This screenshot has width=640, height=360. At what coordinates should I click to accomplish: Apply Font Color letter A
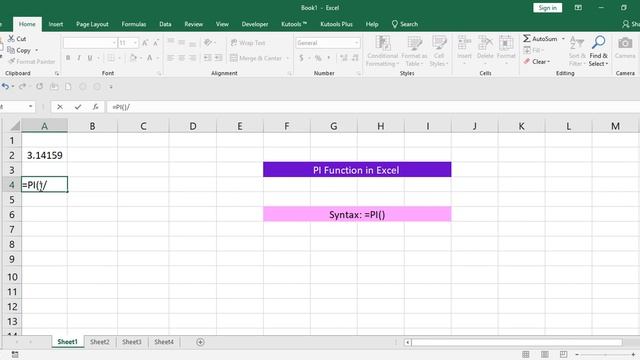coord(150,58)
